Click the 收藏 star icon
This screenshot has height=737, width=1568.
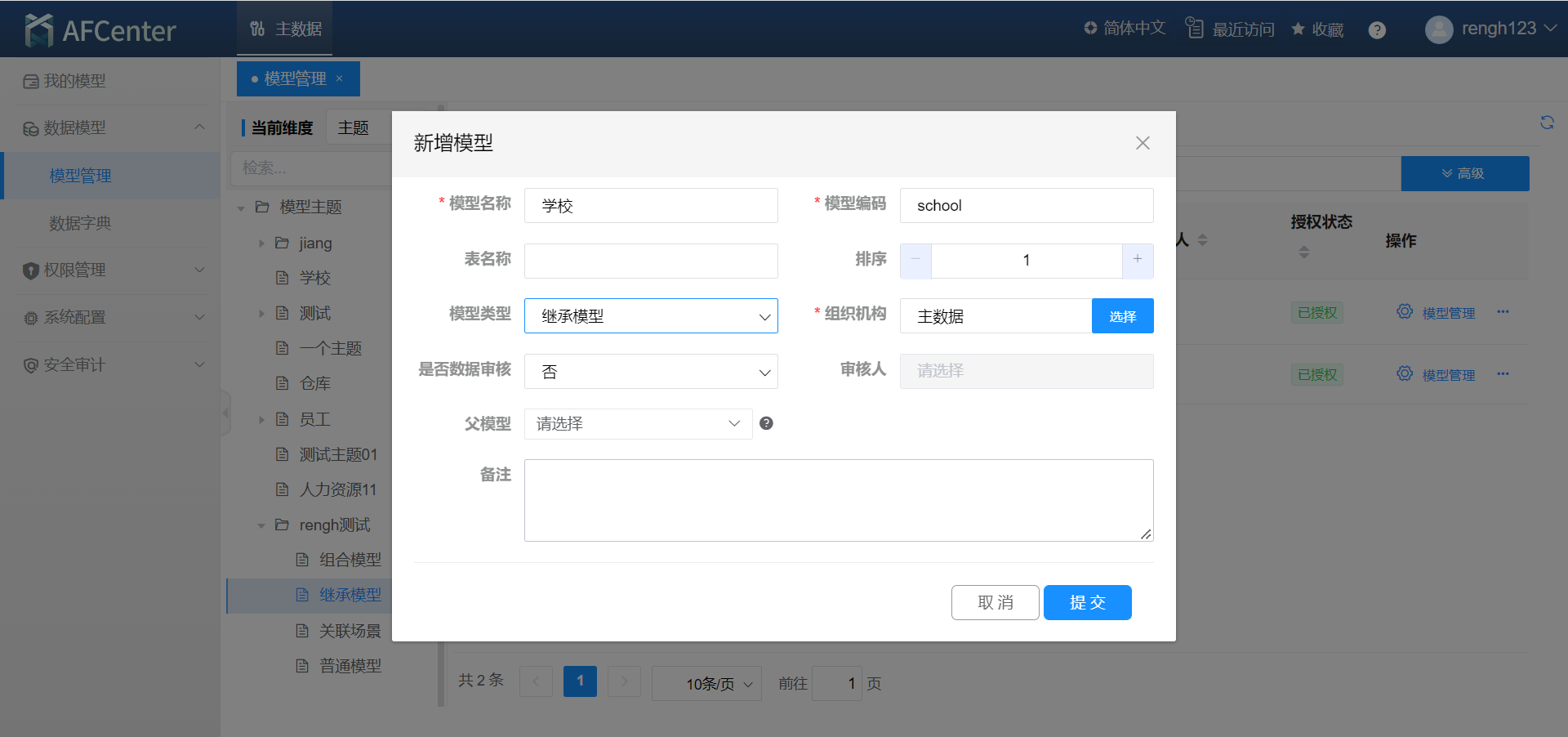point(1298,29)
